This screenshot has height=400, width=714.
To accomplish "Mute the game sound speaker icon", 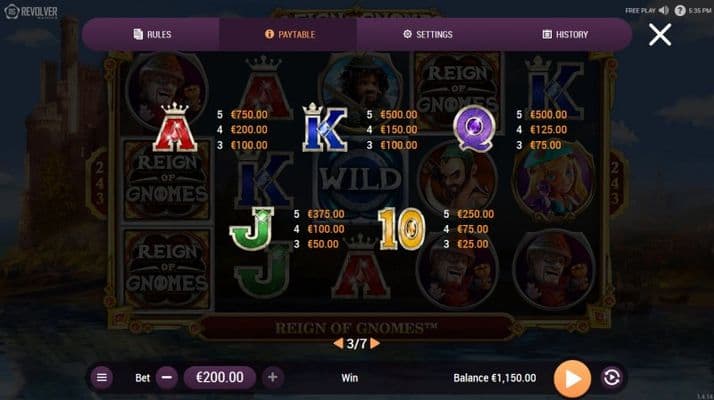I will click(x=664, y=10).
